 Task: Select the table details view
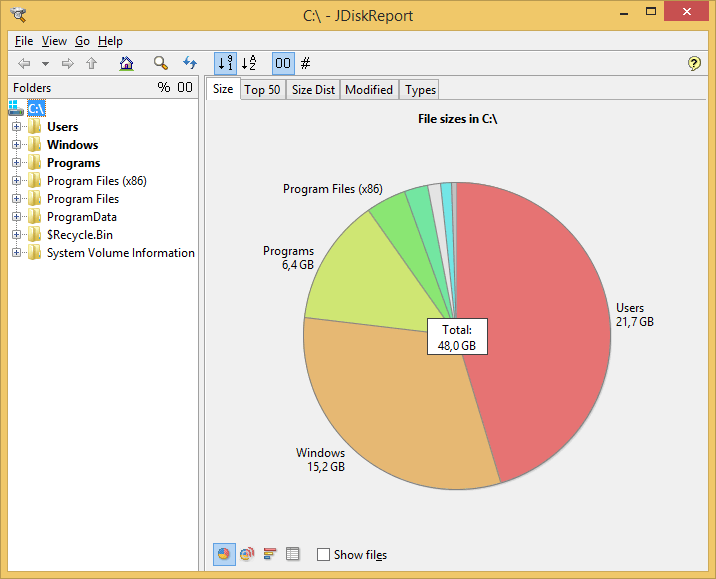point(293,554)
